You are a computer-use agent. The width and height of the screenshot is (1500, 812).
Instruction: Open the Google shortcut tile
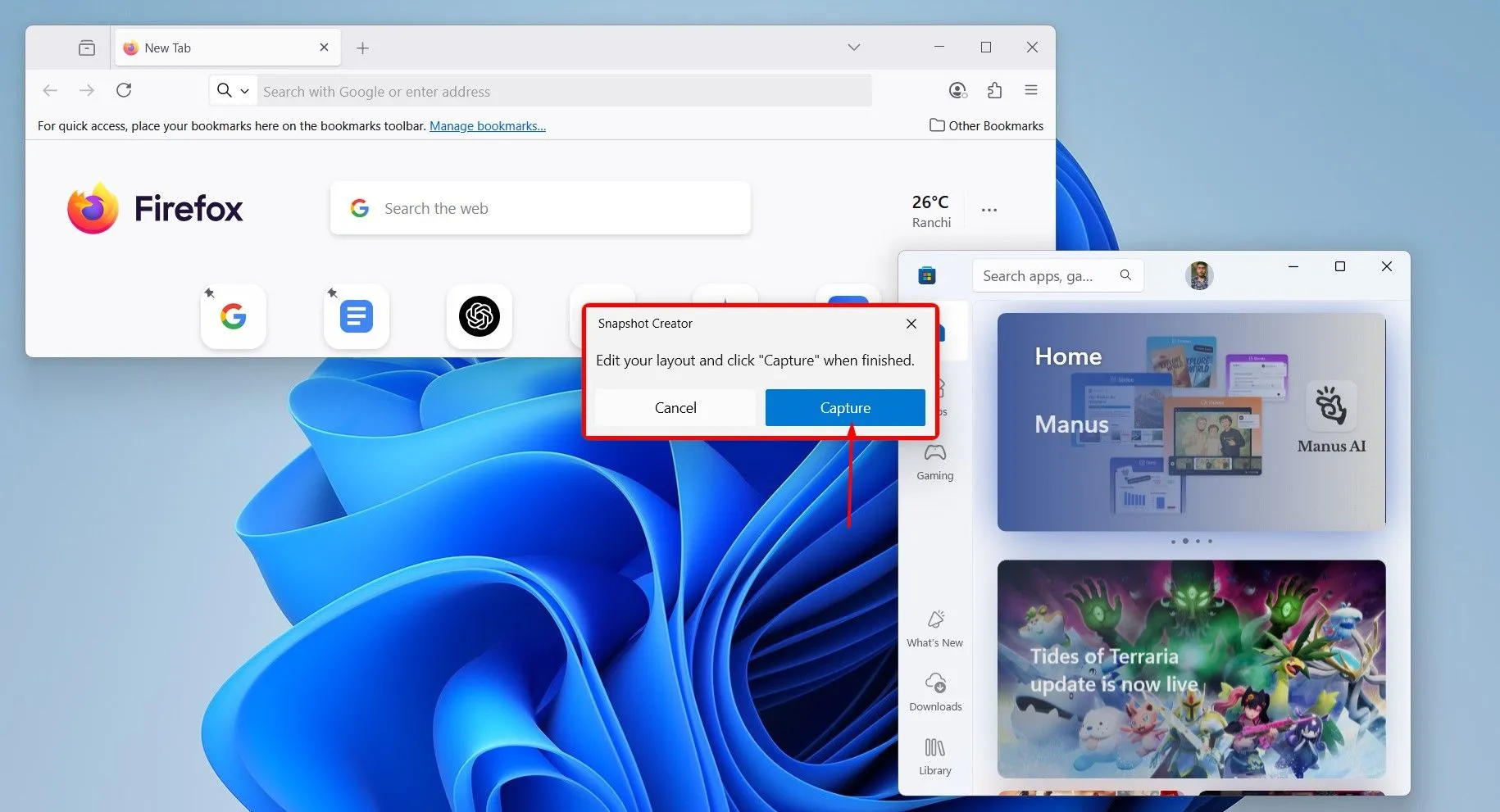coord(234,317)
